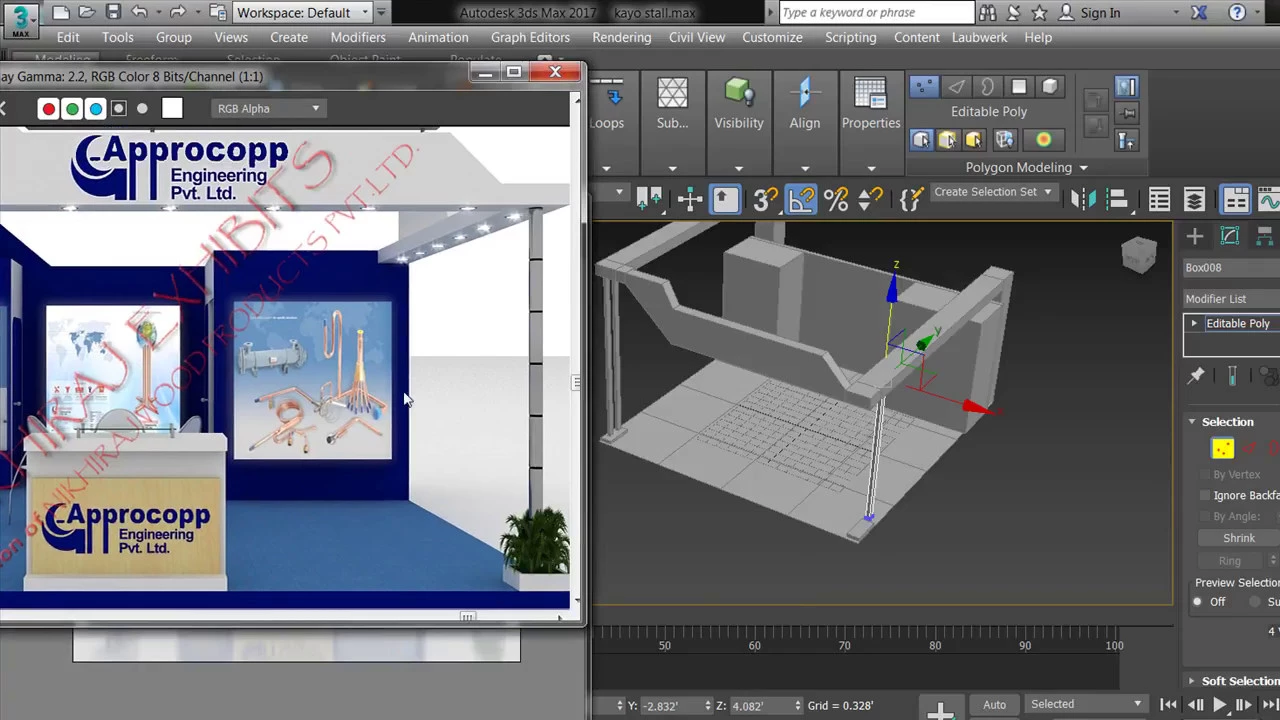Open the Modifier List dropdown
This screenshot has height=720, width=1280.
click(1231, 299)
